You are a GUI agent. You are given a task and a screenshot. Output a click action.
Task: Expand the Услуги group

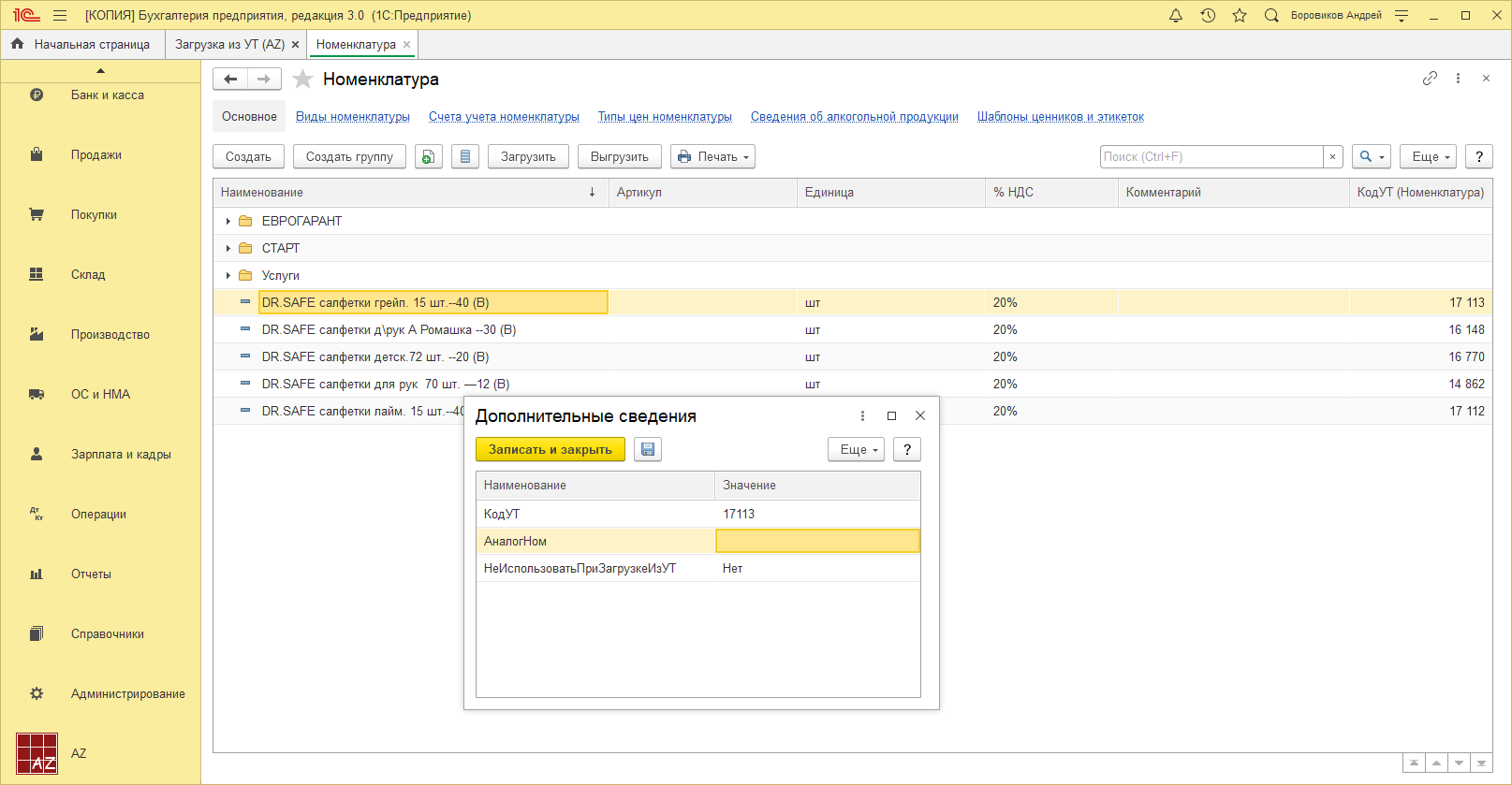coord(228,276)
